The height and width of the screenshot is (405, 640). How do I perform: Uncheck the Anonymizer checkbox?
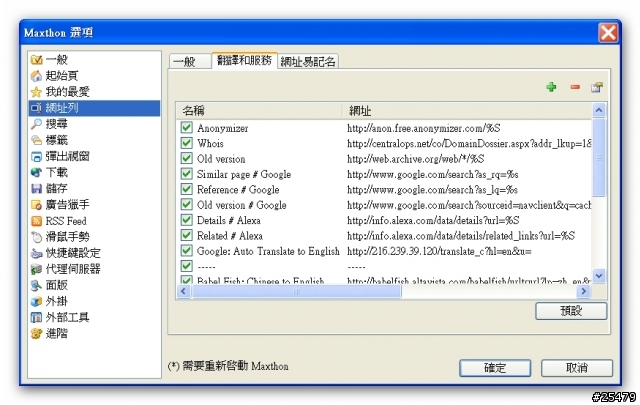(x=187, y=127)
